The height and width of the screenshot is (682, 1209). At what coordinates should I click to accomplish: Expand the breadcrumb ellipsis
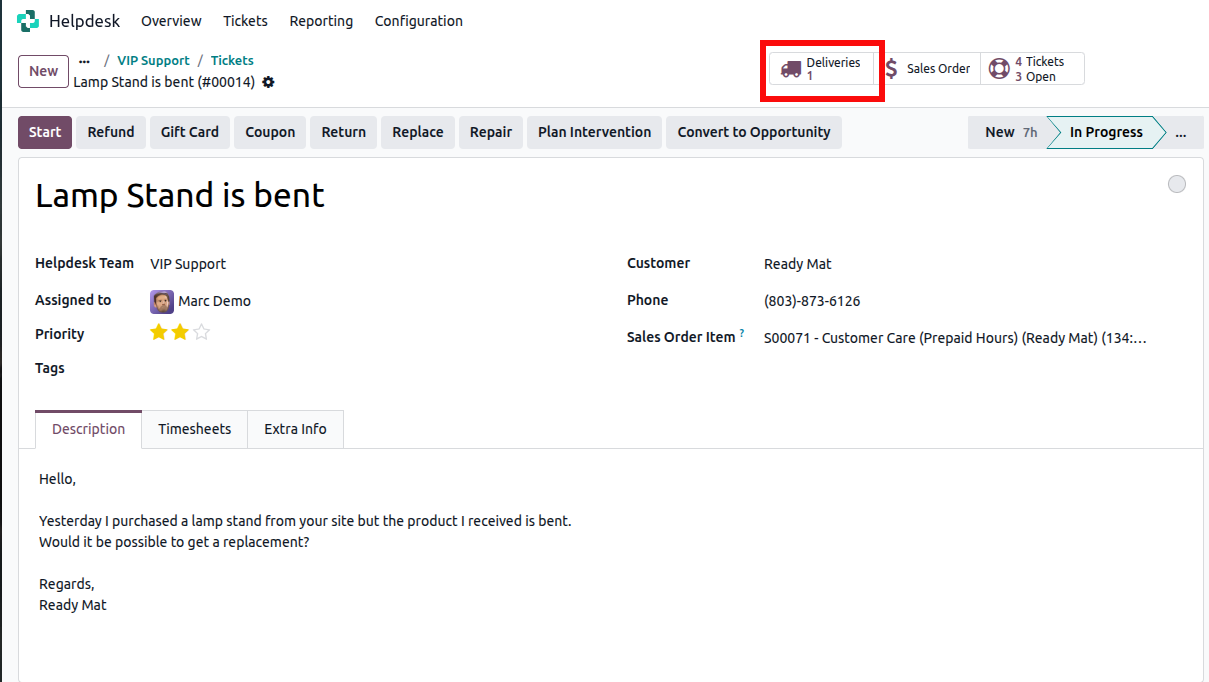(84, 61)
